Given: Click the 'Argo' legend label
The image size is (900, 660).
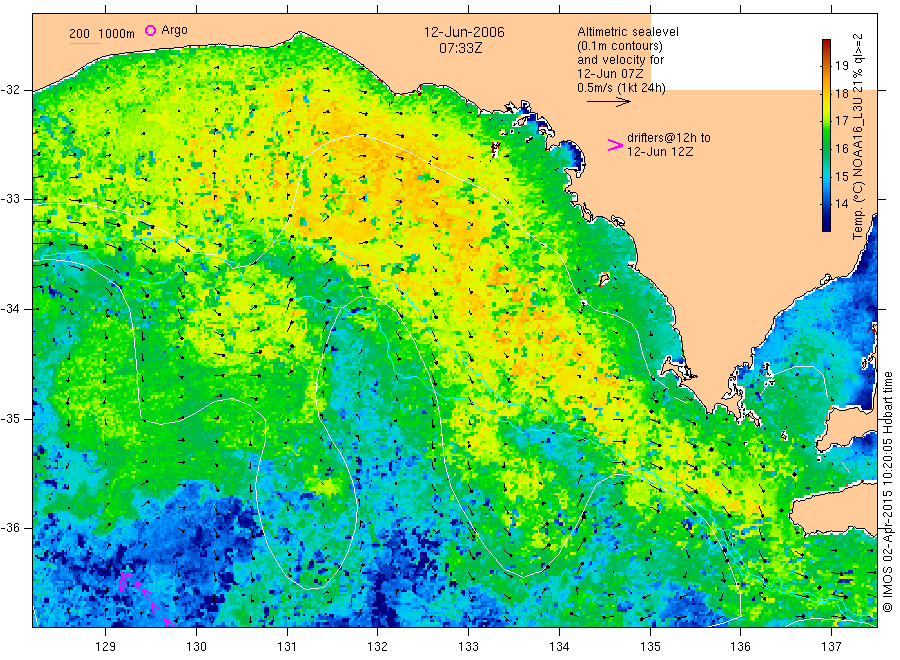Looking at the screenshot, I should [x=174, y=30].
